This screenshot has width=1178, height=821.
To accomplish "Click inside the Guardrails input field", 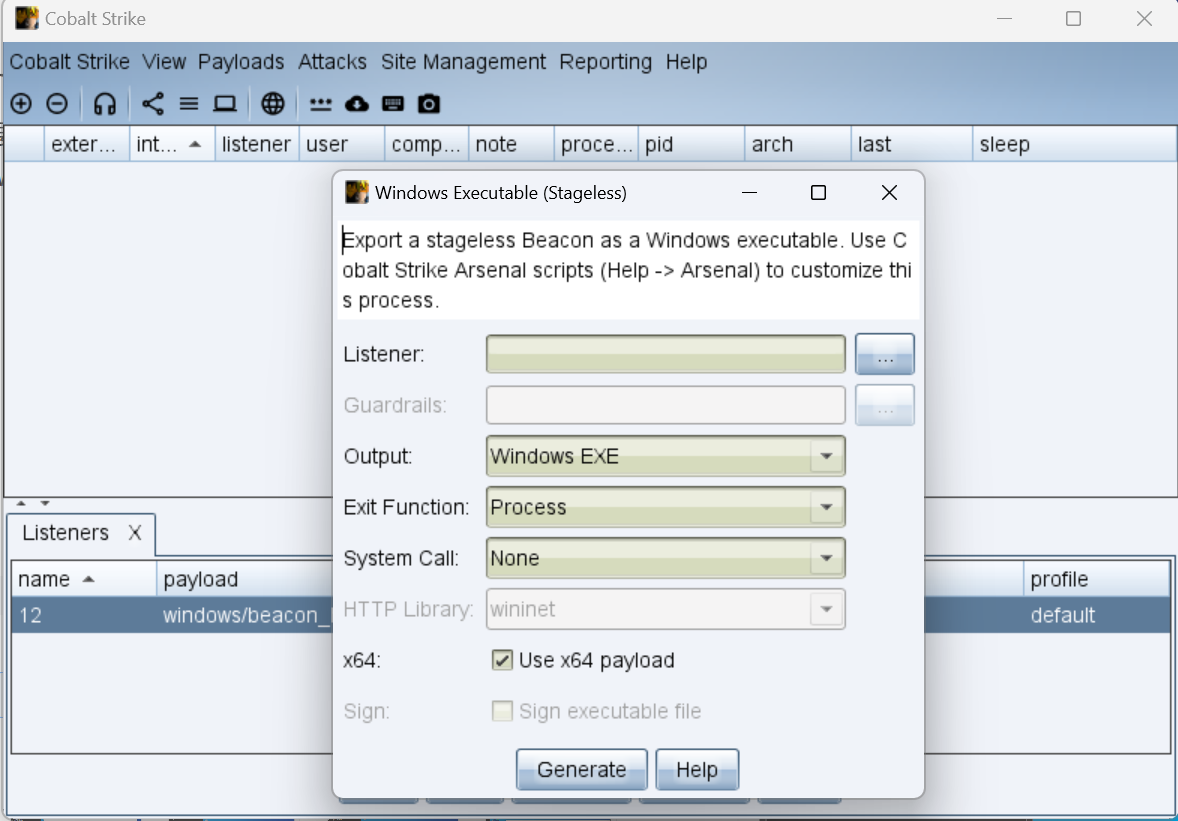I will click(x=666, y=405).
